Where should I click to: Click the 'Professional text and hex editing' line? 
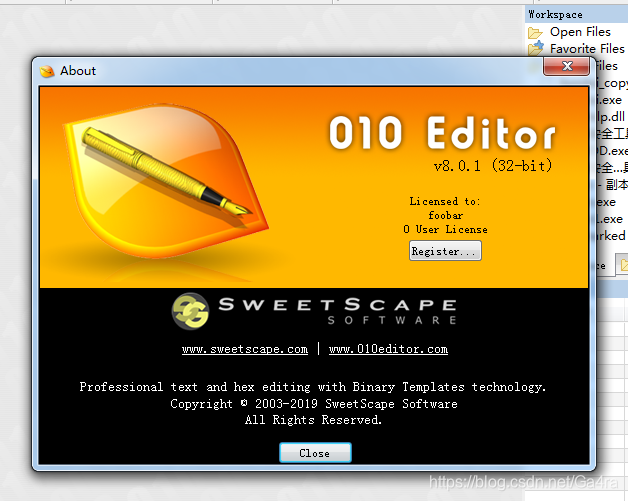coord(312,387)
